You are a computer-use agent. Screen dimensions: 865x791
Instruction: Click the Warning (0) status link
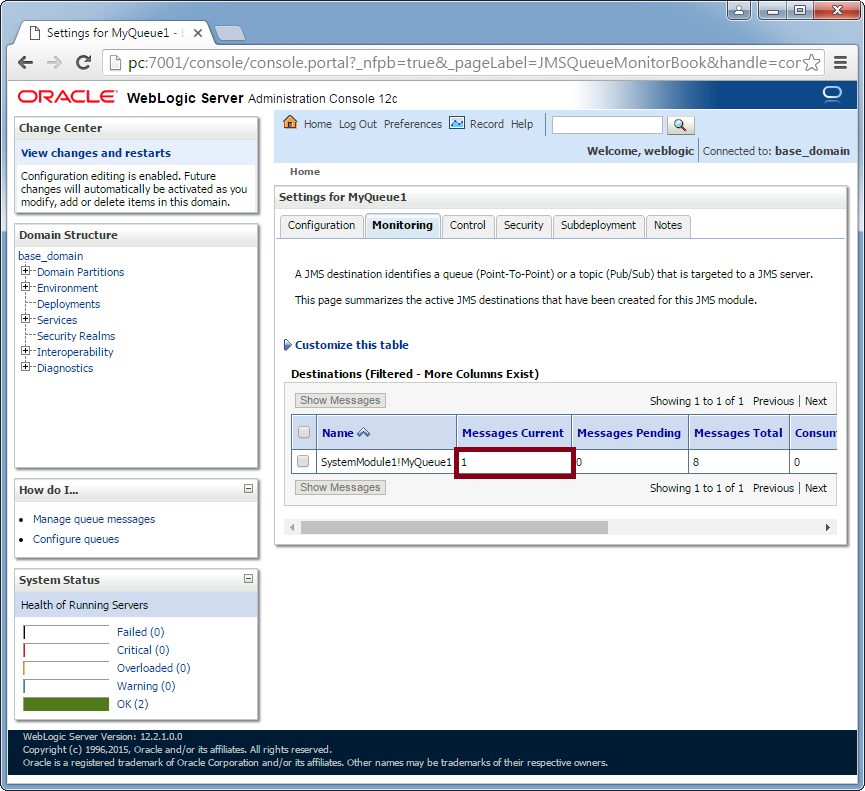(x=146, y=686)
